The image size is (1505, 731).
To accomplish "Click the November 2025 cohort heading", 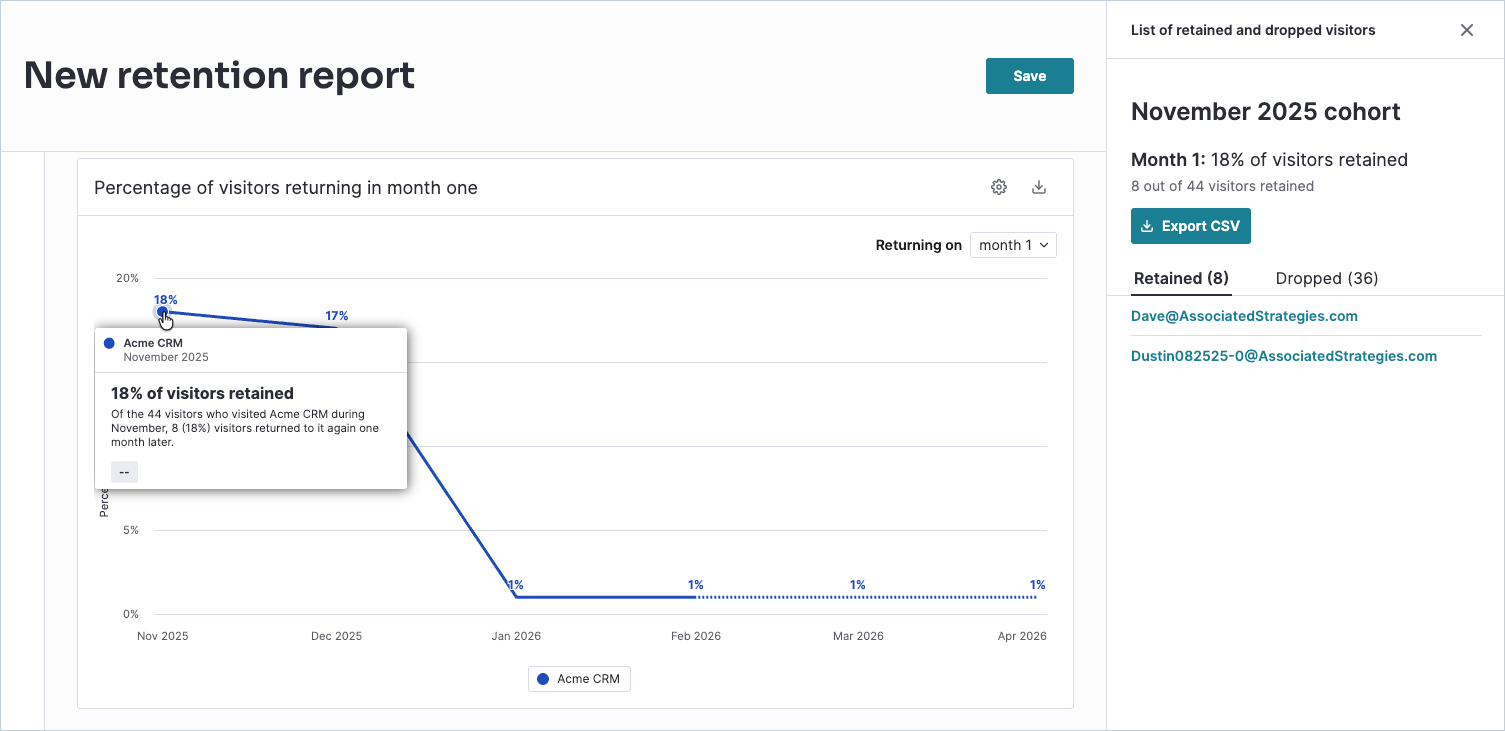I will (1265, 112).
